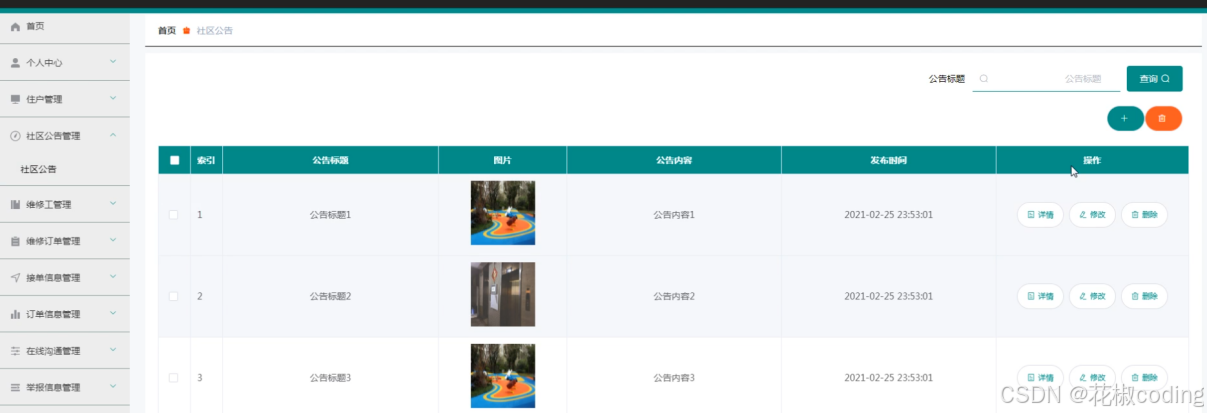1208x414 pixels.
Task: Click the 操作 column header
Action: pyautogui.click(x=1092, y=160)
